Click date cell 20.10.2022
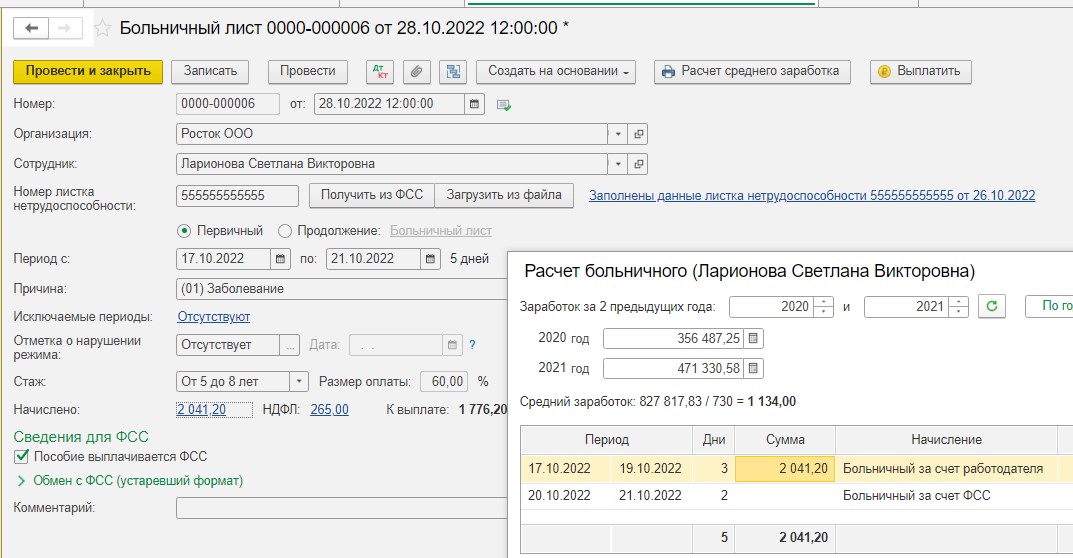The width and height of the screenshot is (1073, 558). tap(559, 496)
